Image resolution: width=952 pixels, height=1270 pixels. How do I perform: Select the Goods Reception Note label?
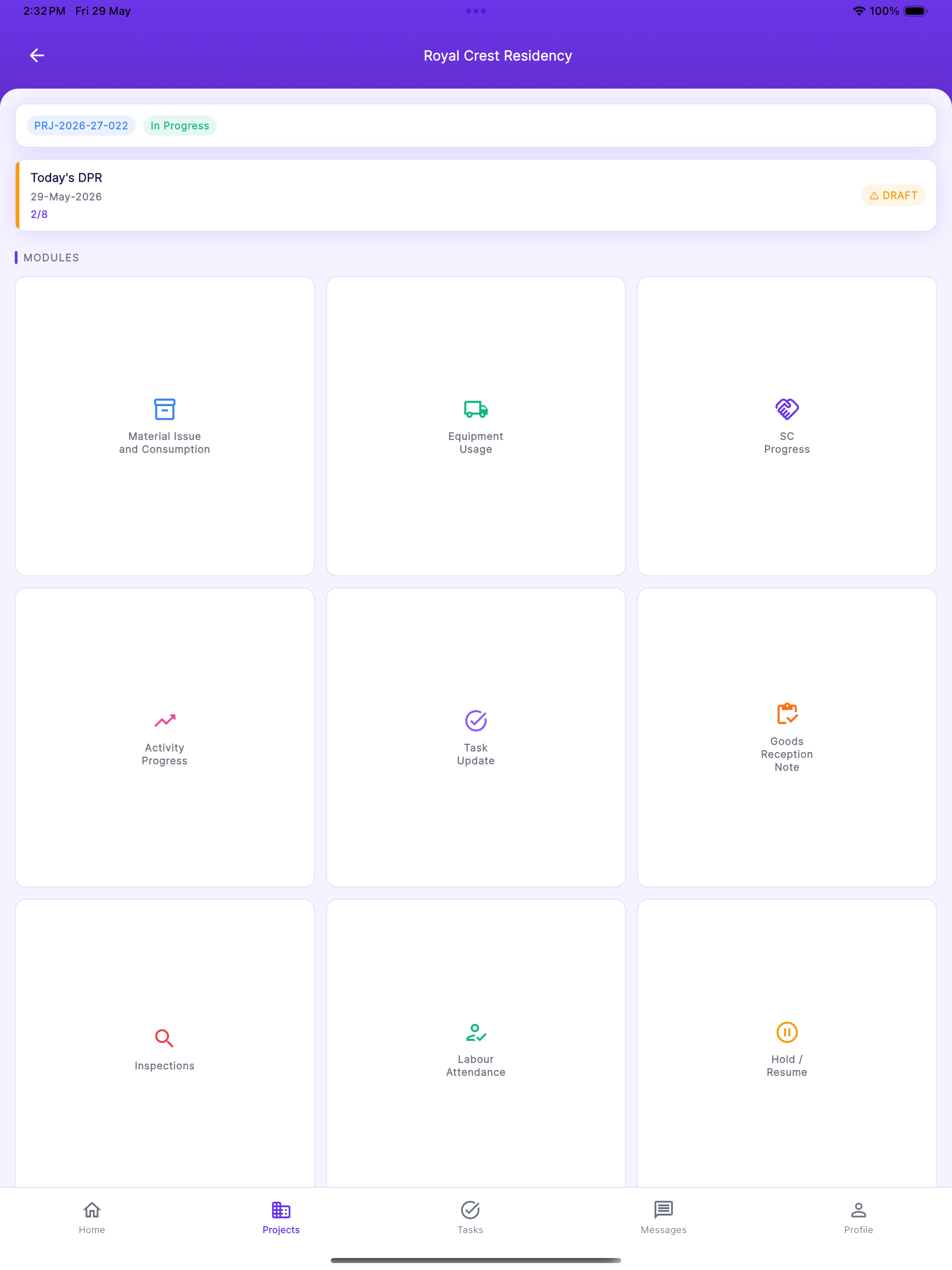[x=787, y=754]
